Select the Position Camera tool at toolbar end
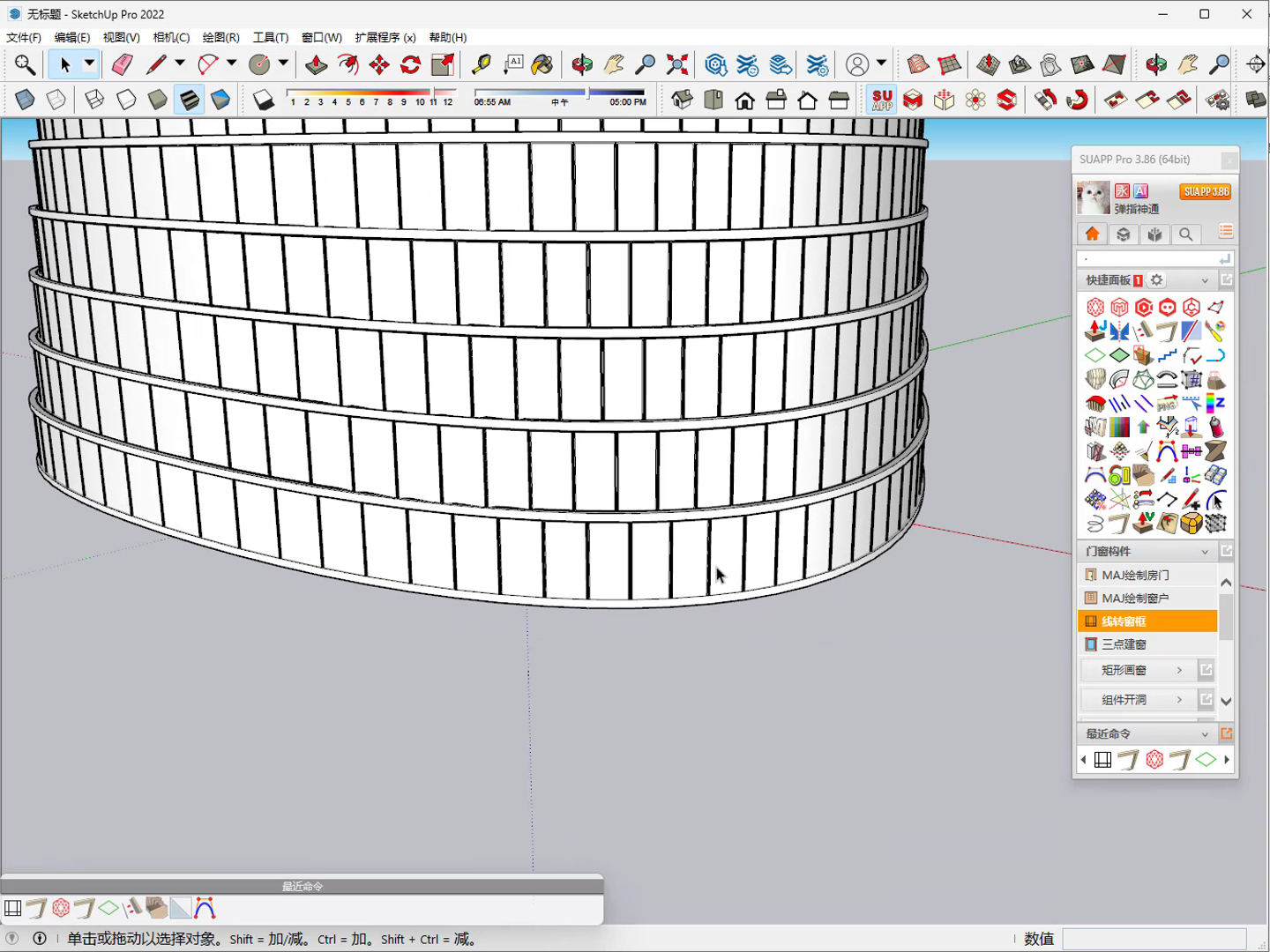Screen dimensions: 1270x952 pyautogui.click(x=1256, y=64)
